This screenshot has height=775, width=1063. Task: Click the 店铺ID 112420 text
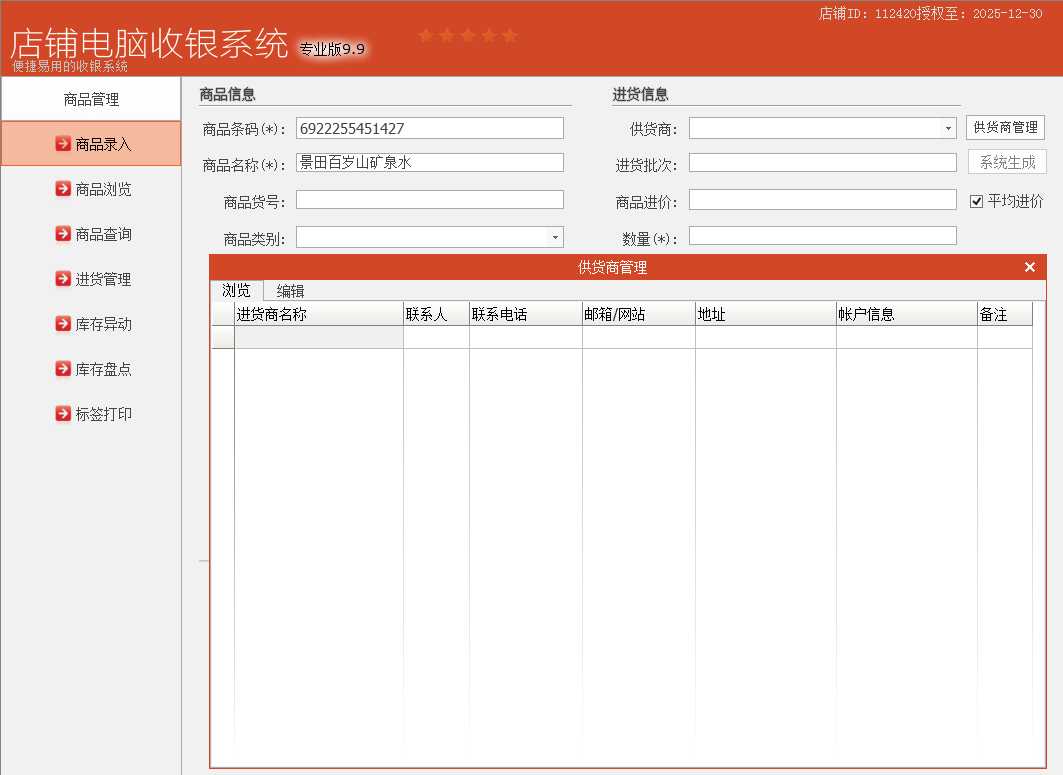click(x=868, y=14)
